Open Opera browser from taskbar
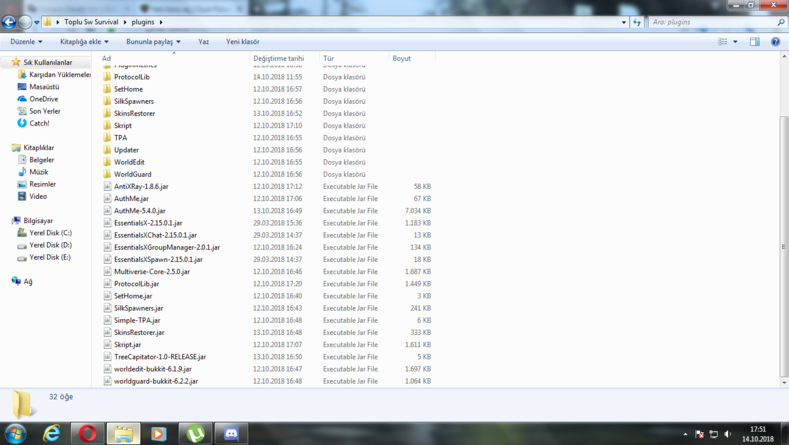Viewport: 789px width, 445px height. point(88,433)
